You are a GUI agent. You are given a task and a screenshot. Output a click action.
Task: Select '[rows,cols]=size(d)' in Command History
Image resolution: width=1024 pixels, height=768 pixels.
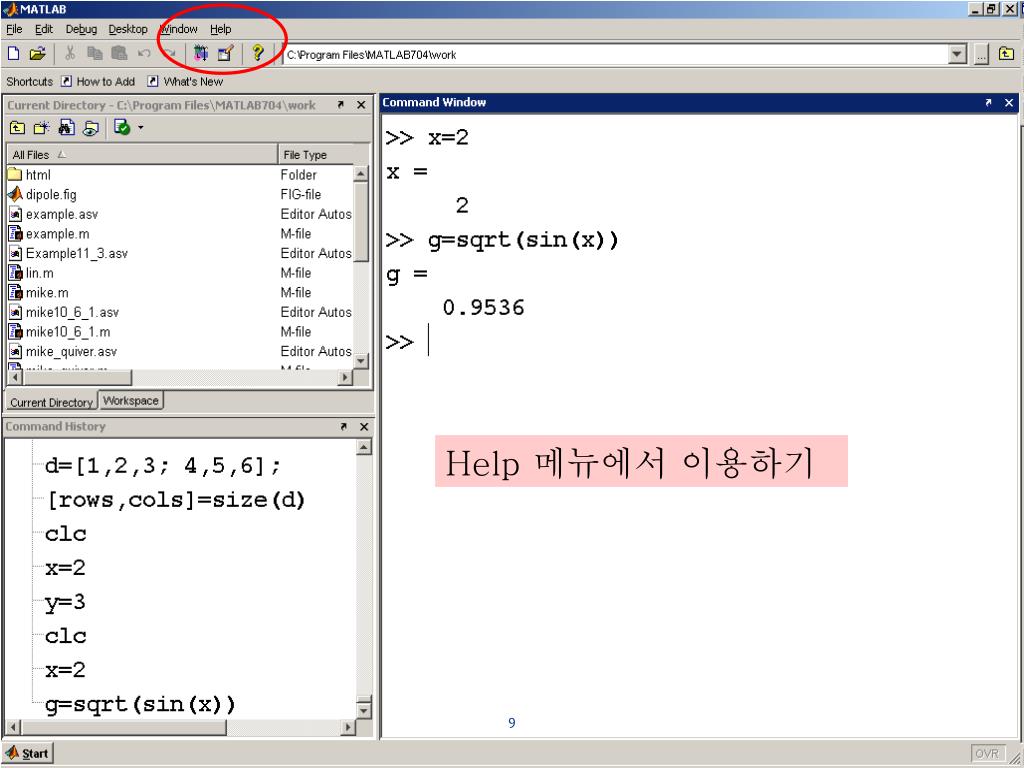176,500
